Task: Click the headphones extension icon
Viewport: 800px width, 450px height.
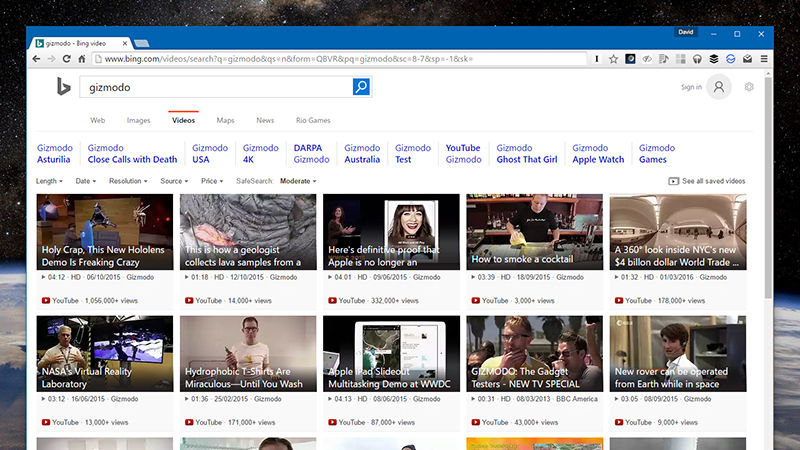Action: tap(697, 59)
